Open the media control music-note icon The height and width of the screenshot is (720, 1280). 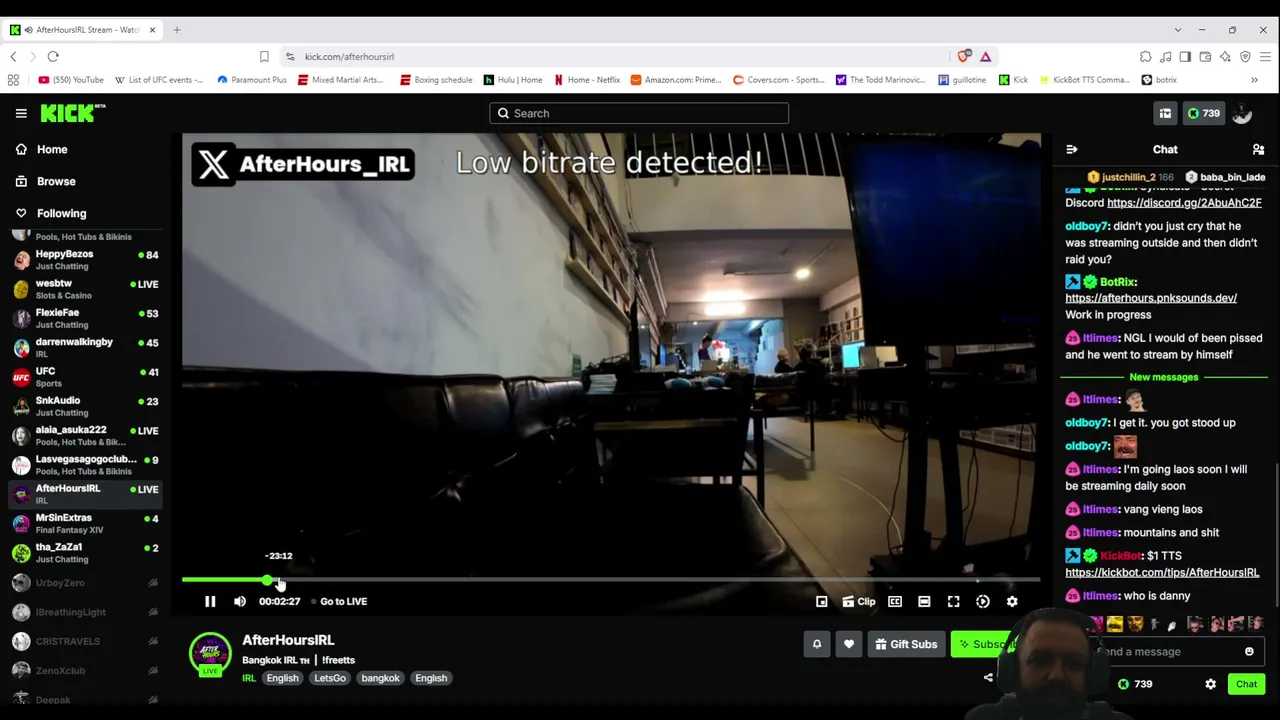coord(1165,57)
